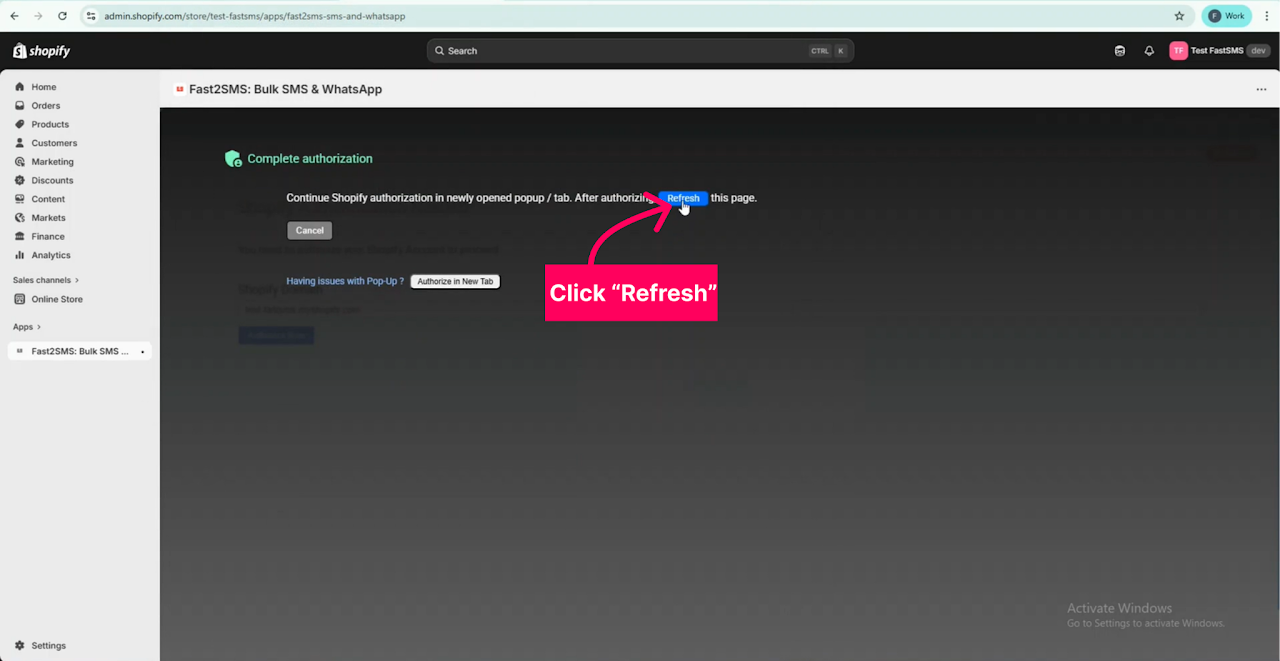Select Online Store sales channel
Screen dimensions: 1280x661
[x=57, y=299]
